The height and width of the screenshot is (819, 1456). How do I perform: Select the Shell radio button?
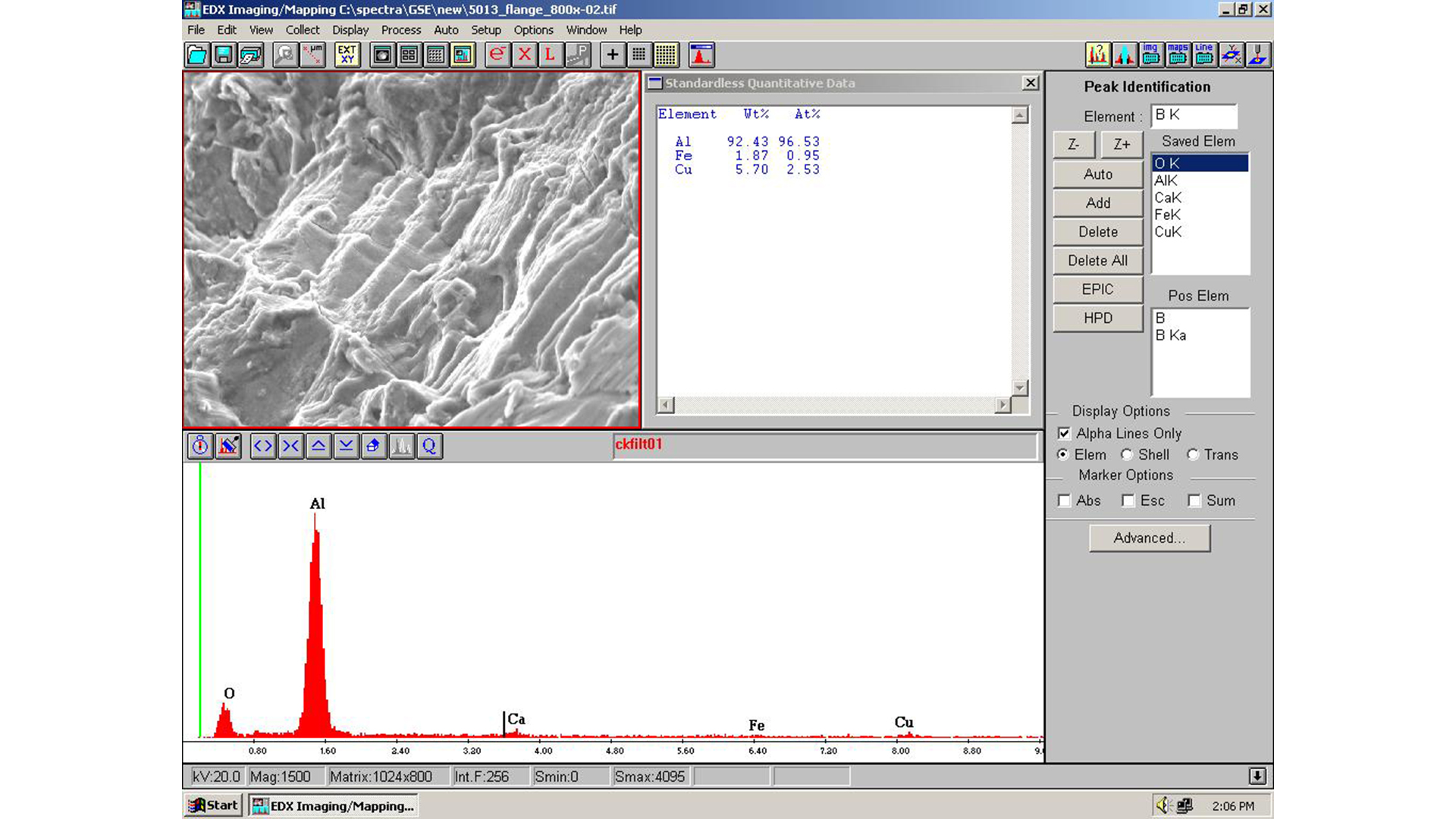1128,455
